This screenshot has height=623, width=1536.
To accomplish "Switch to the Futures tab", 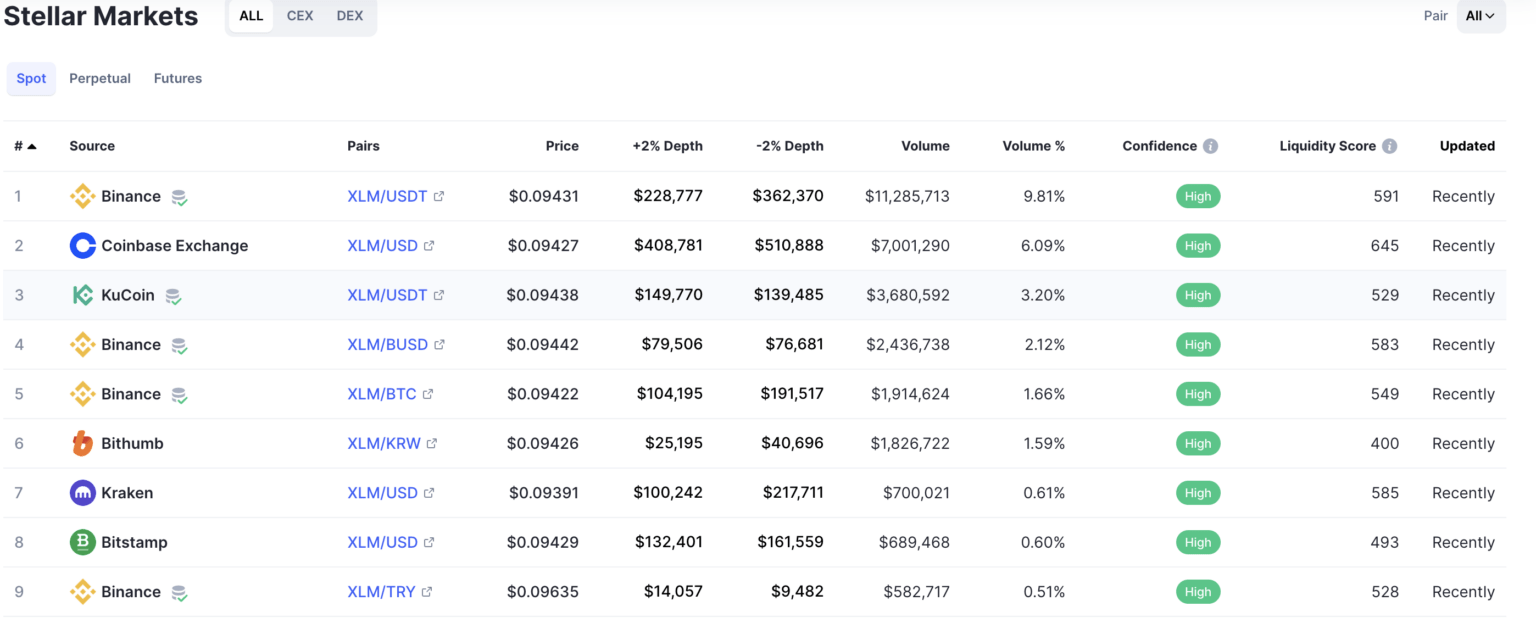I will pyautogui.click(x=178, y=78).
